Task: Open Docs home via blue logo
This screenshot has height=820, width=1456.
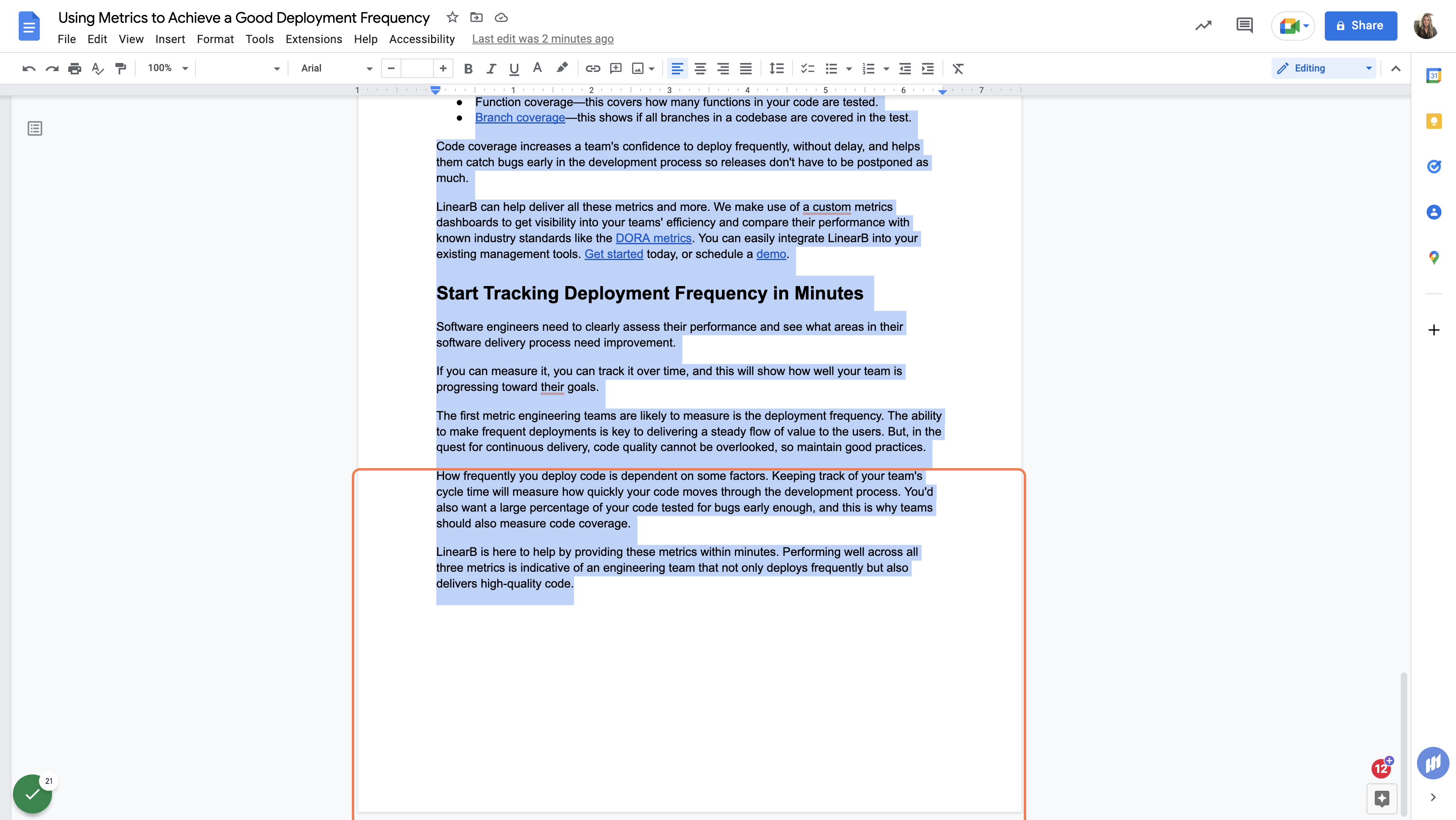Action: coord(29,26)
